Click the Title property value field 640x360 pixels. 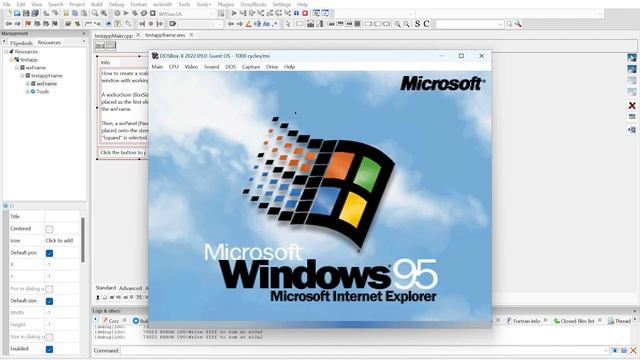[62, 216]
